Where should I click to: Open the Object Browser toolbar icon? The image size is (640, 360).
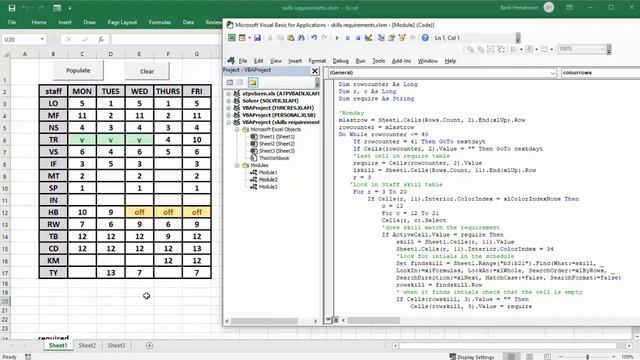402,38
